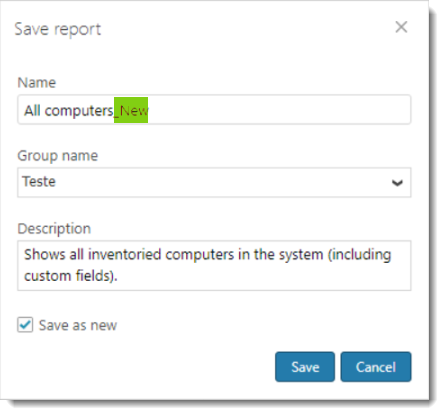Open the Group name dropdown
Screen dimensions: 444x415
click(x=214, y=182)
